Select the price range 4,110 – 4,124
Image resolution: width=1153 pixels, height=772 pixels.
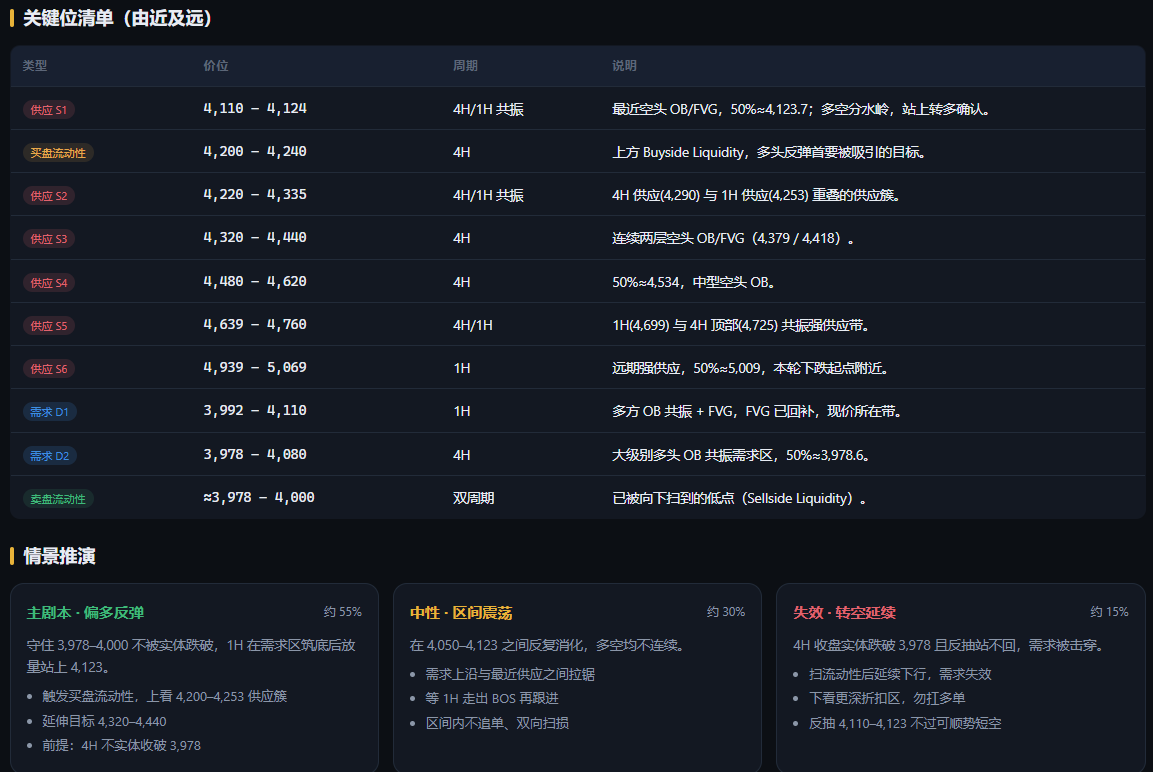point(255,109)
